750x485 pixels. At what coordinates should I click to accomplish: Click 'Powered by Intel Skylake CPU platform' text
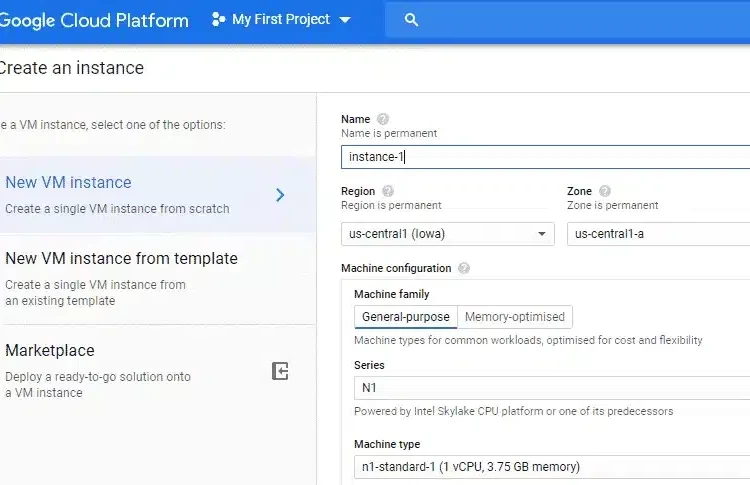tap(513, 411)
